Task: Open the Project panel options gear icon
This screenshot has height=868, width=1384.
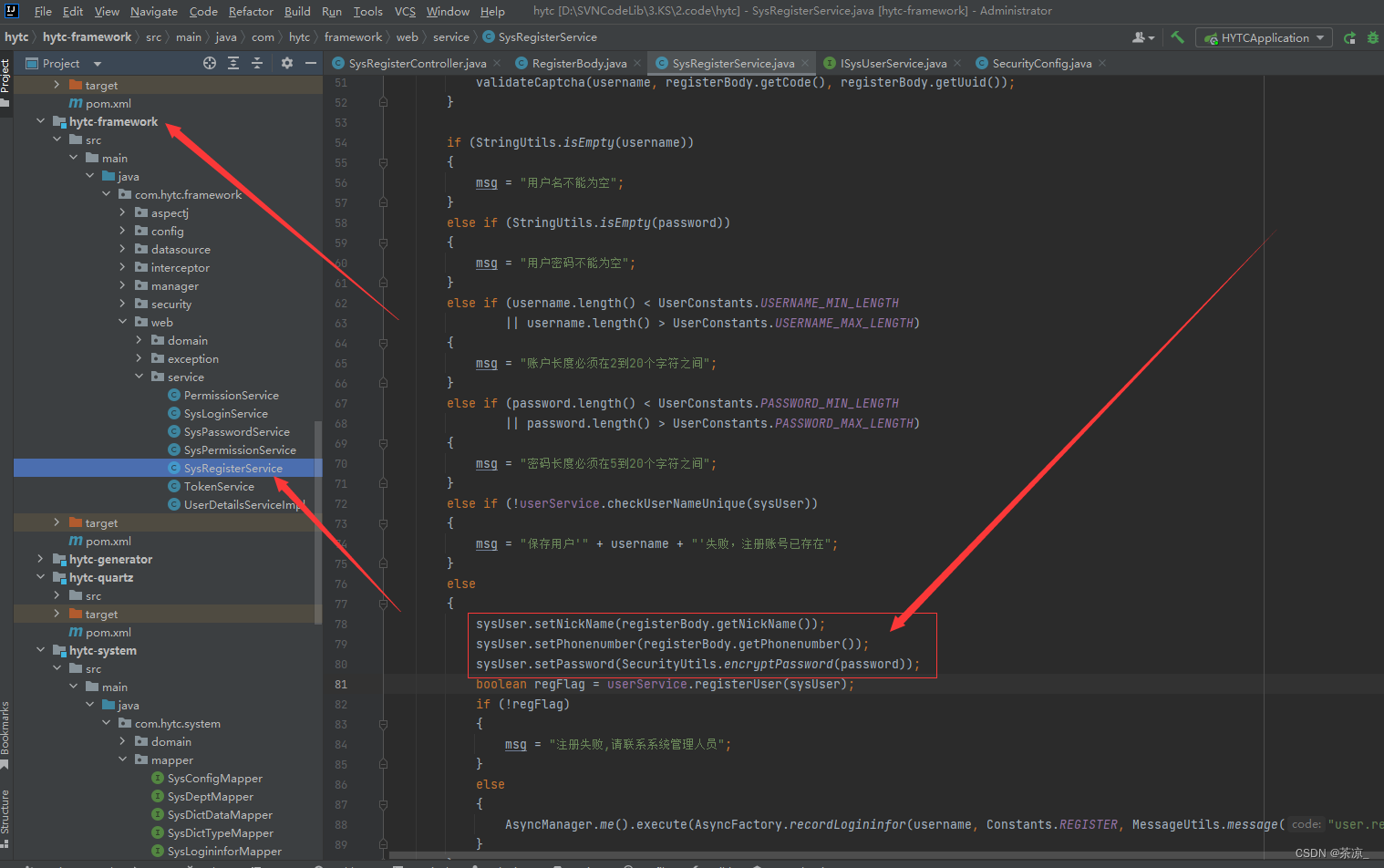Action: tap(286, 63)
